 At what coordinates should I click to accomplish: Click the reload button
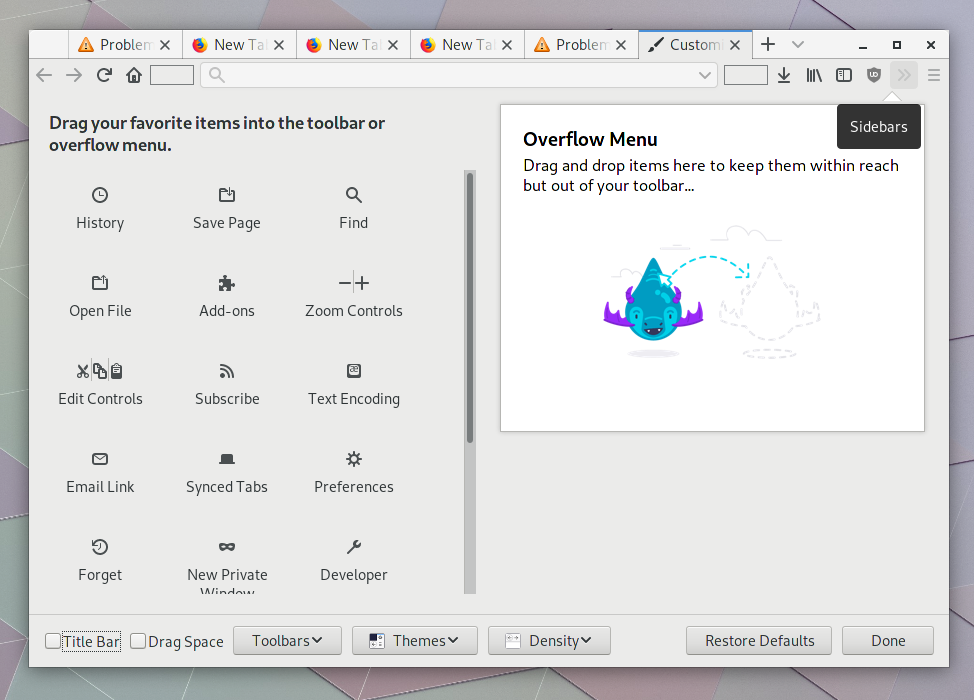[104, 75]
